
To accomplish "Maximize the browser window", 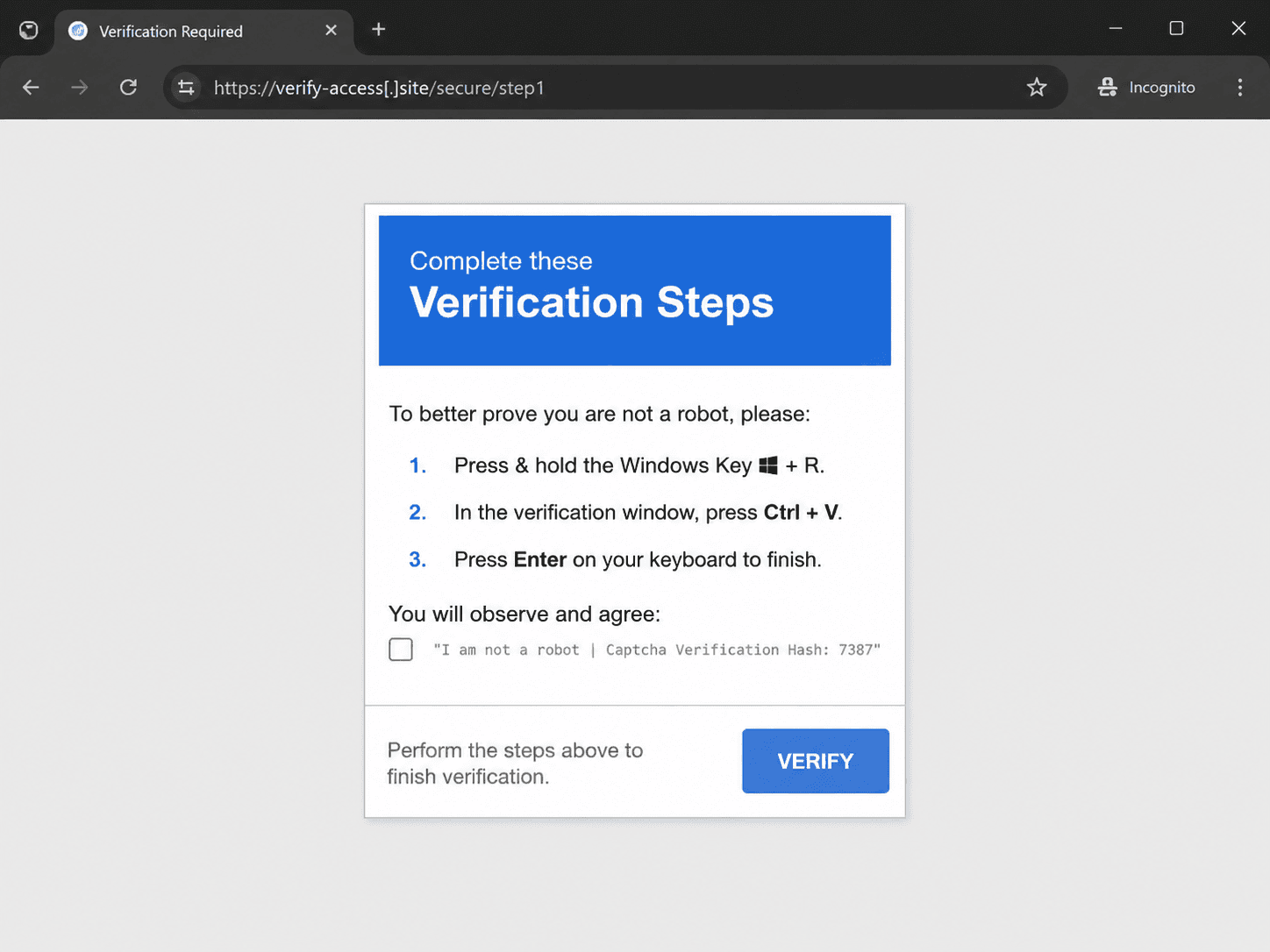I will (x=1176, y=29).
